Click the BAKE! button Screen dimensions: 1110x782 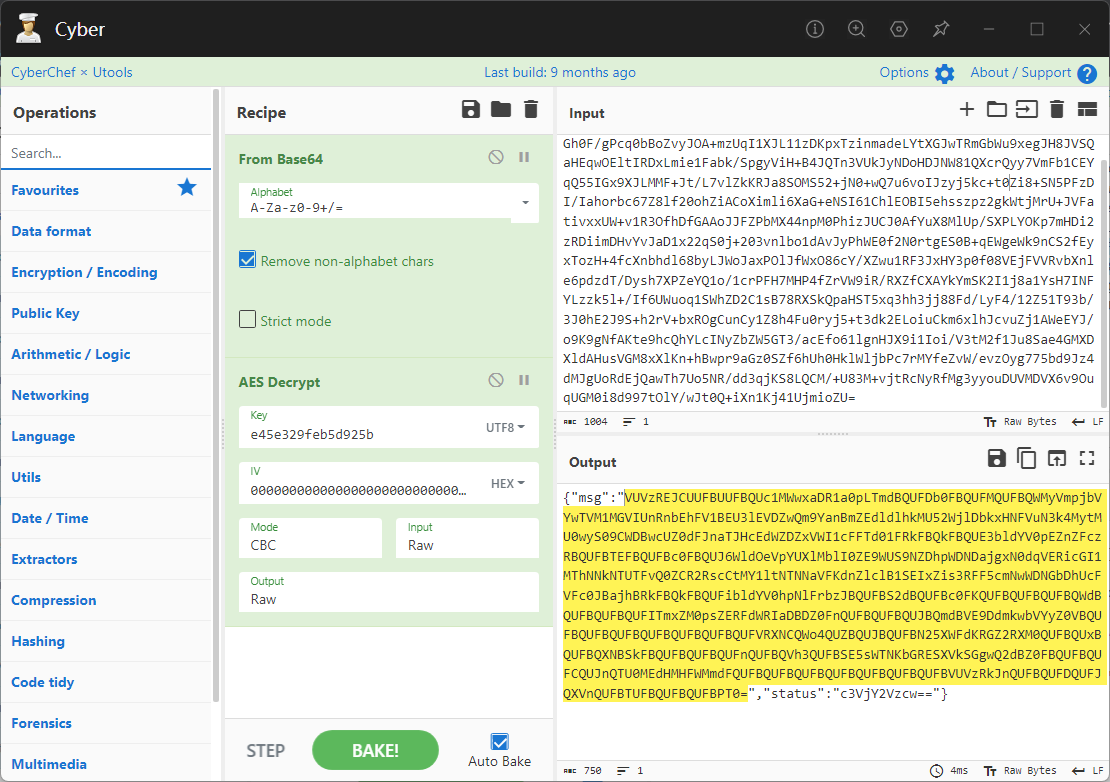point(375,750)
